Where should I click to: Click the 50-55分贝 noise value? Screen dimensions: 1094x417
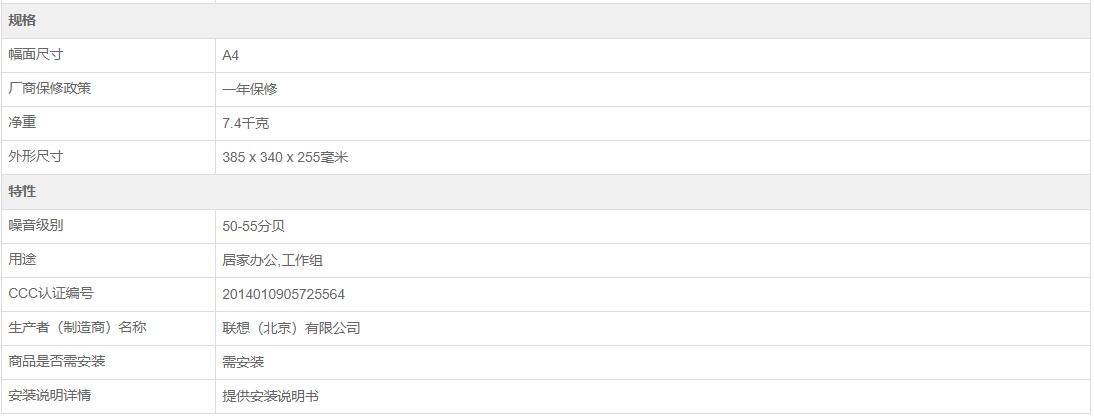coord(255,226)
